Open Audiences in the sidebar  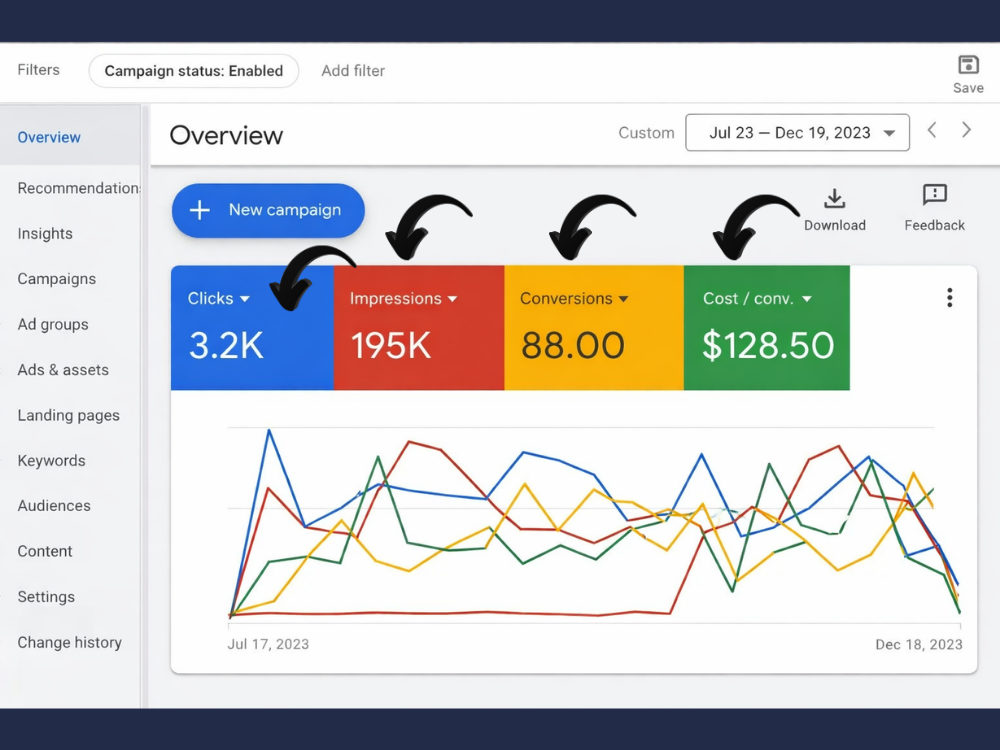[54, 506]
